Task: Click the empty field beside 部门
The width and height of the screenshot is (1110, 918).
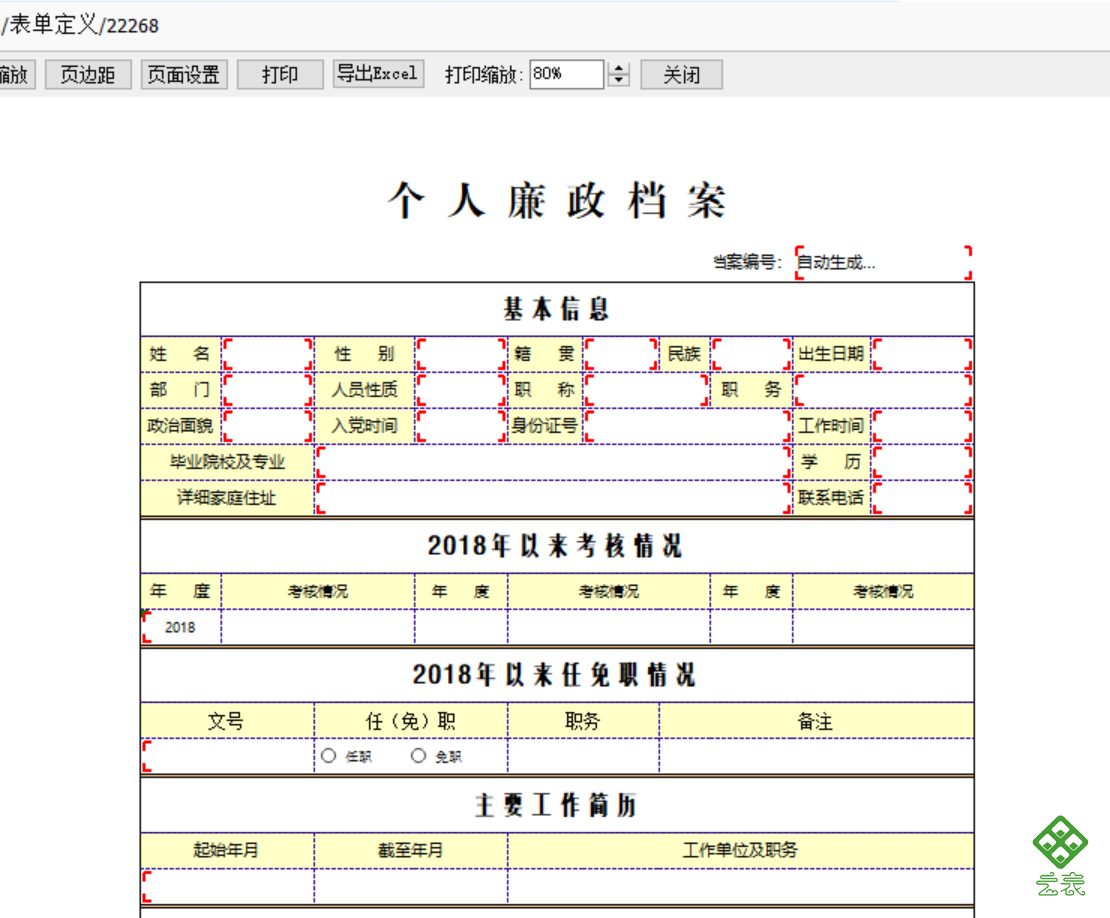Action: pos(268,390)
